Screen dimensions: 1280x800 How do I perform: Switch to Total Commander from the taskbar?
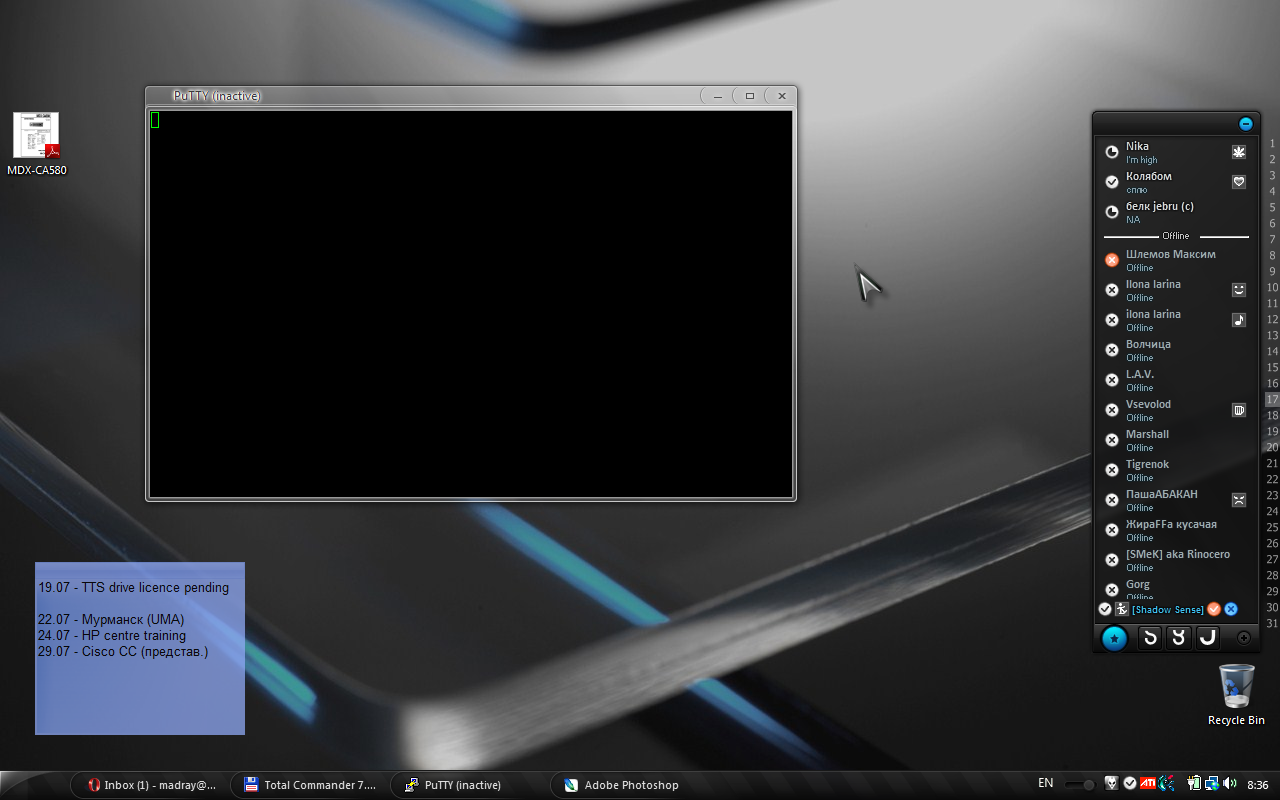pos(311,785)
